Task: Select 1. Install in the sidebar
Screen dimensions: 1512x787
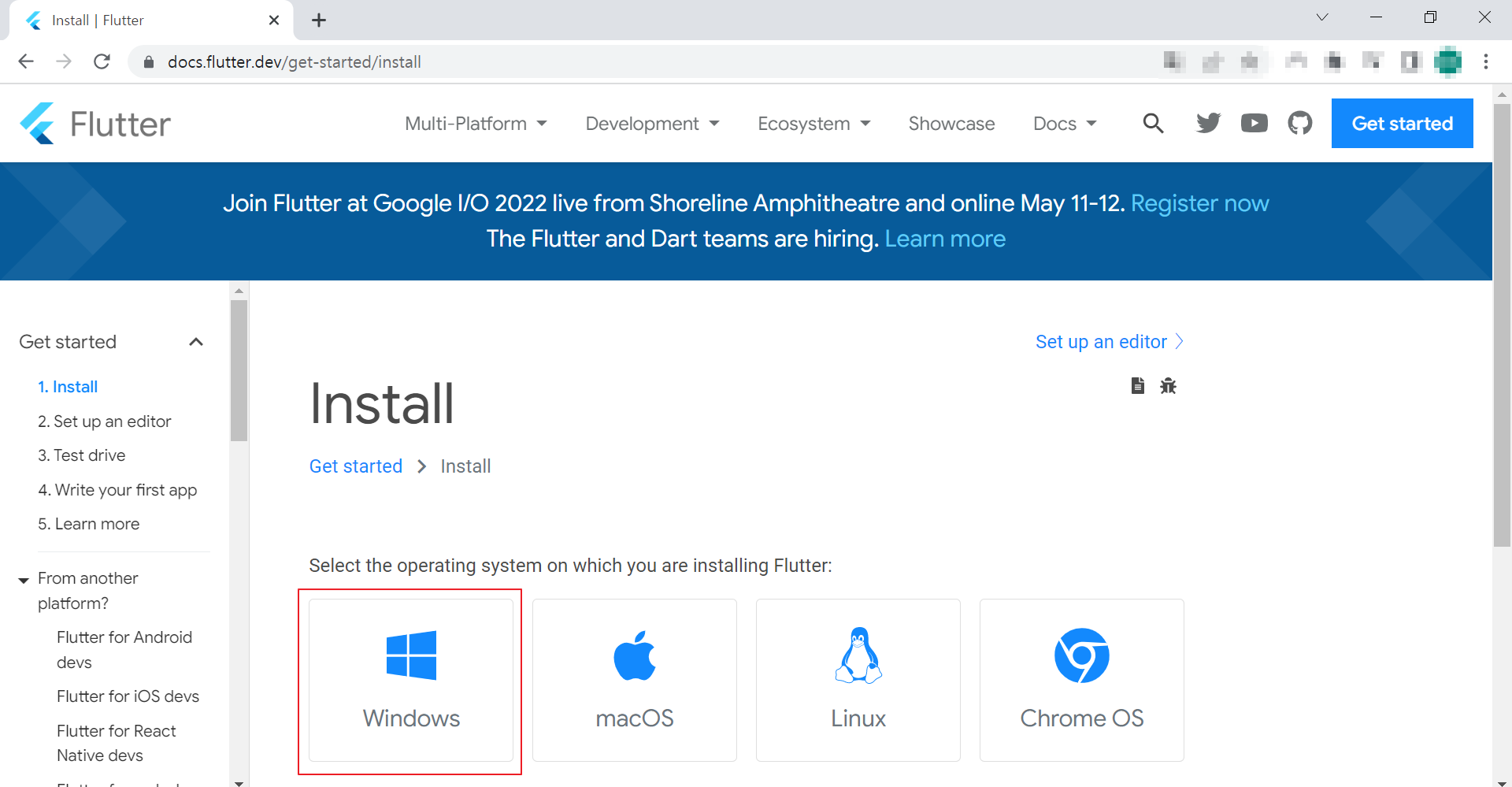Action: pyautogui.click(x=68, y=387)
